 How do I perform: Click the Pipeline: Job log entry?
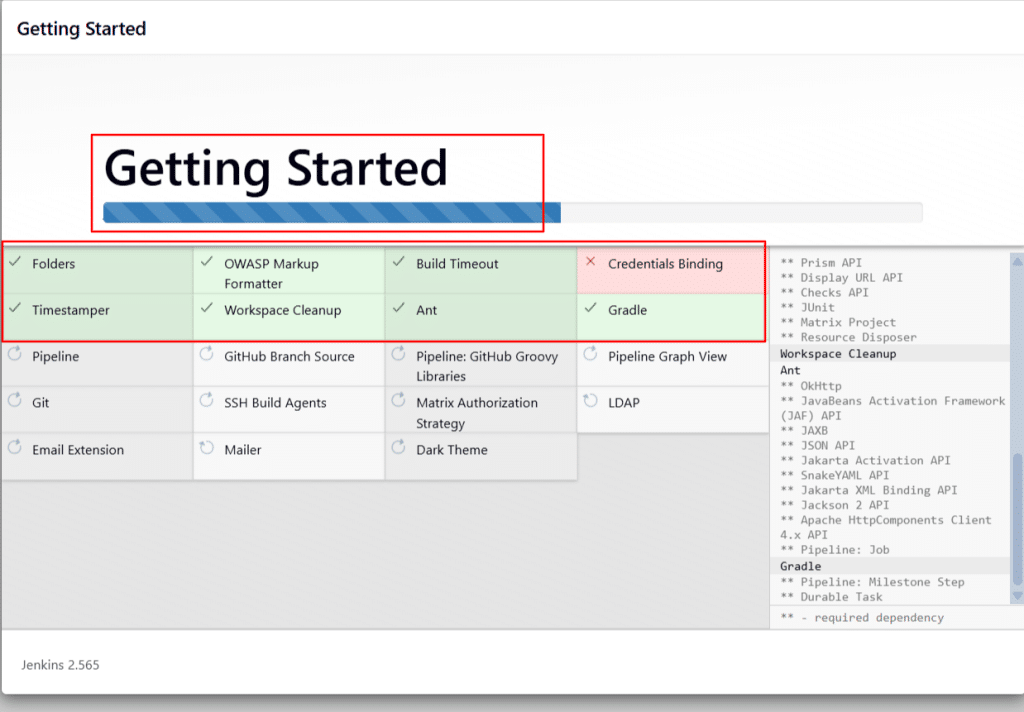click(x=835, y=549)
